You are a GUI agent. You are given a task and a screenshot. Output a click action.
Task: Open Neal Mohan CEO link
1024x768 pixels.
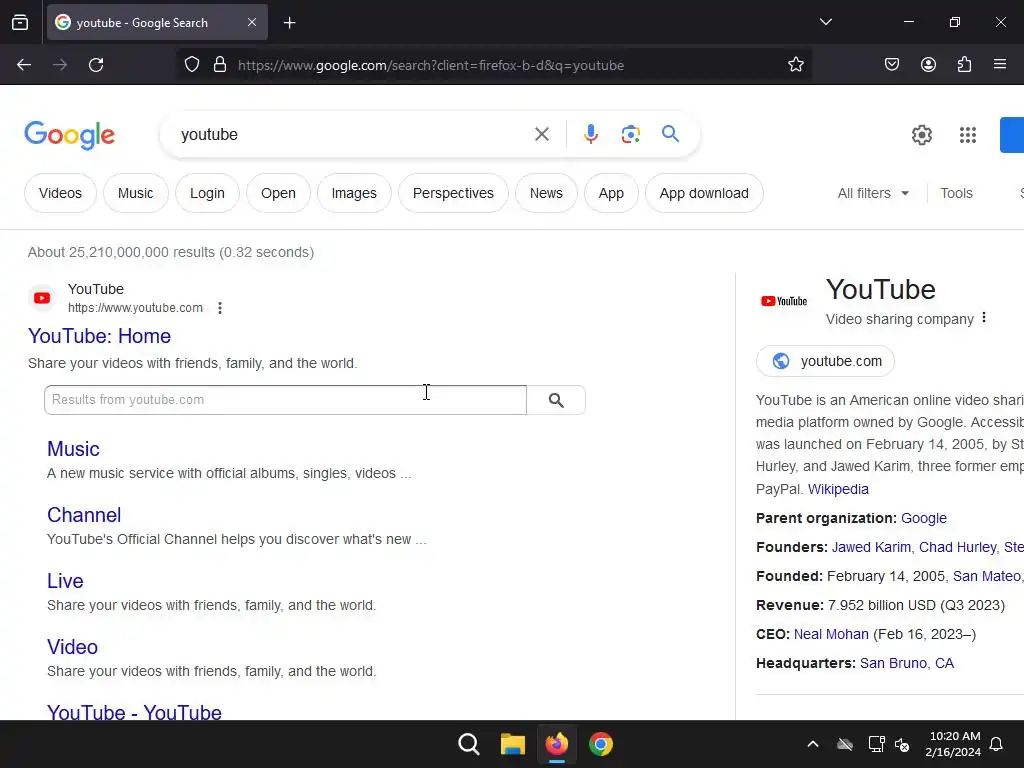831,634
